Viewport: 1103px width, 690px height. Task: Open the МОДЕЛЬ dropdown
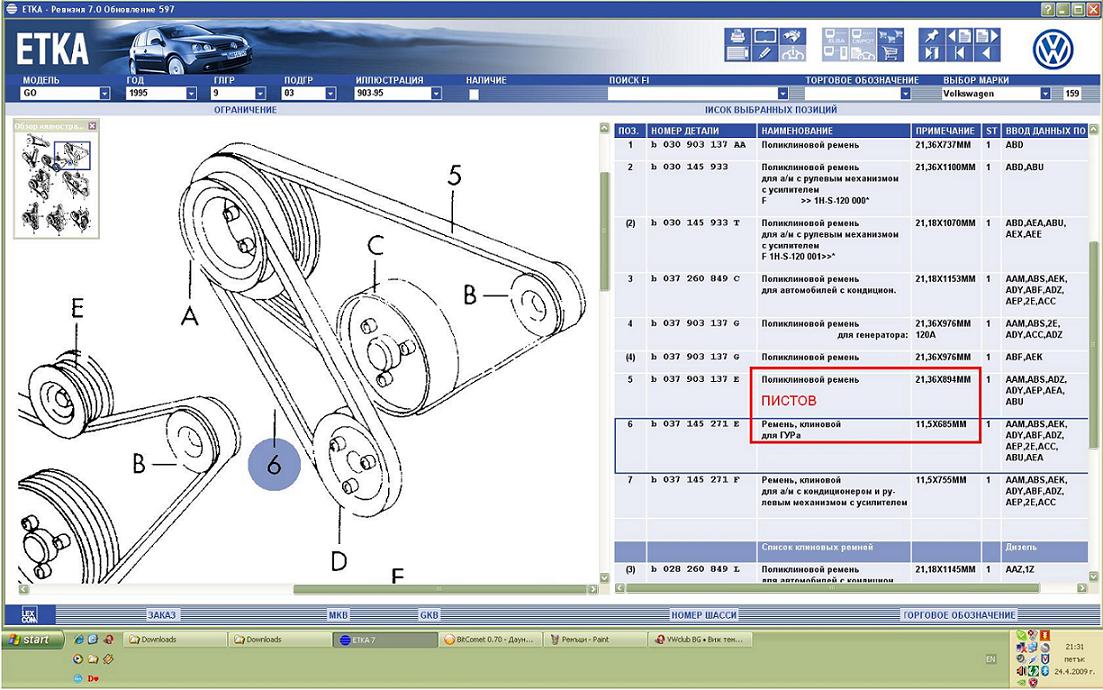click(105, 94)
